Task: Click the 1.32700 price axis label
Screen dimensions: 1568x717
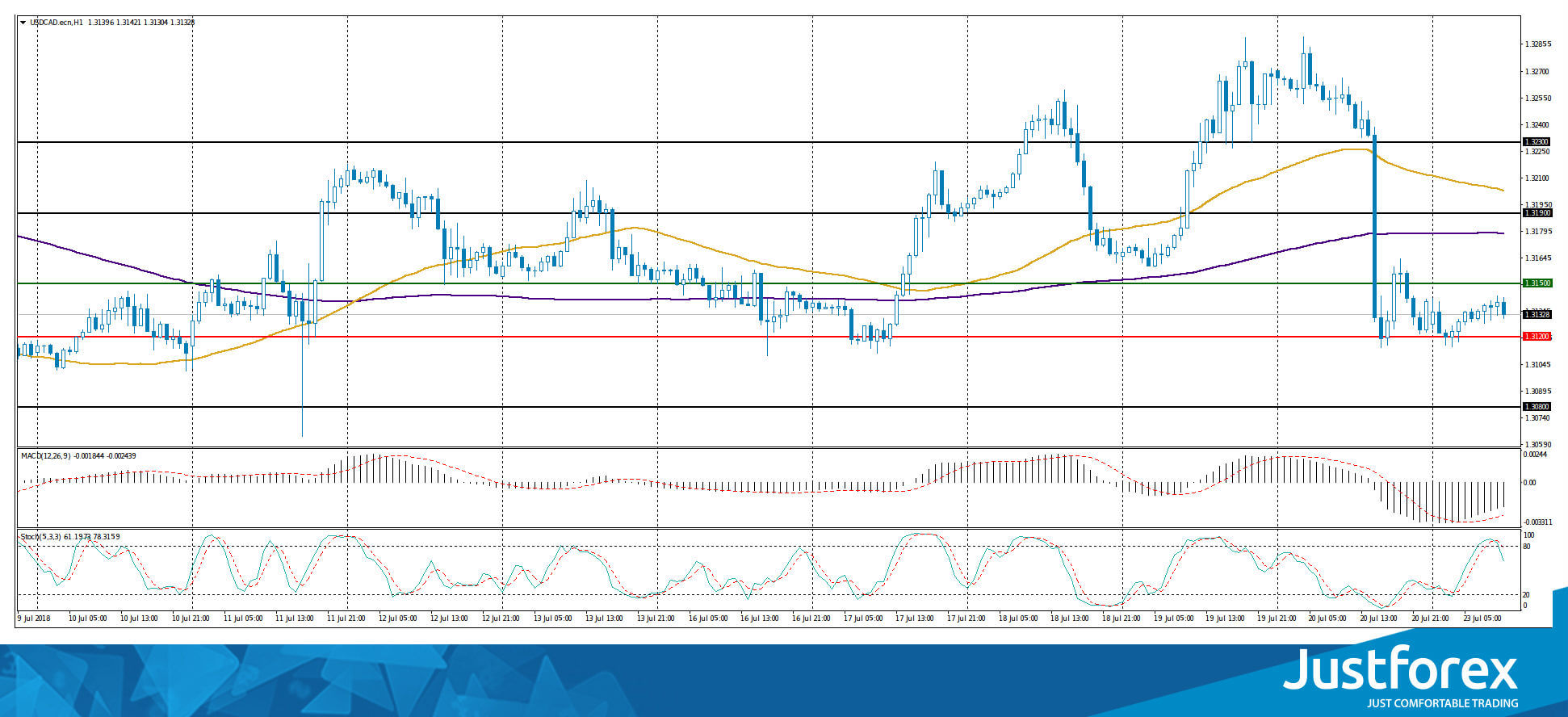Action: (1538, 72)
